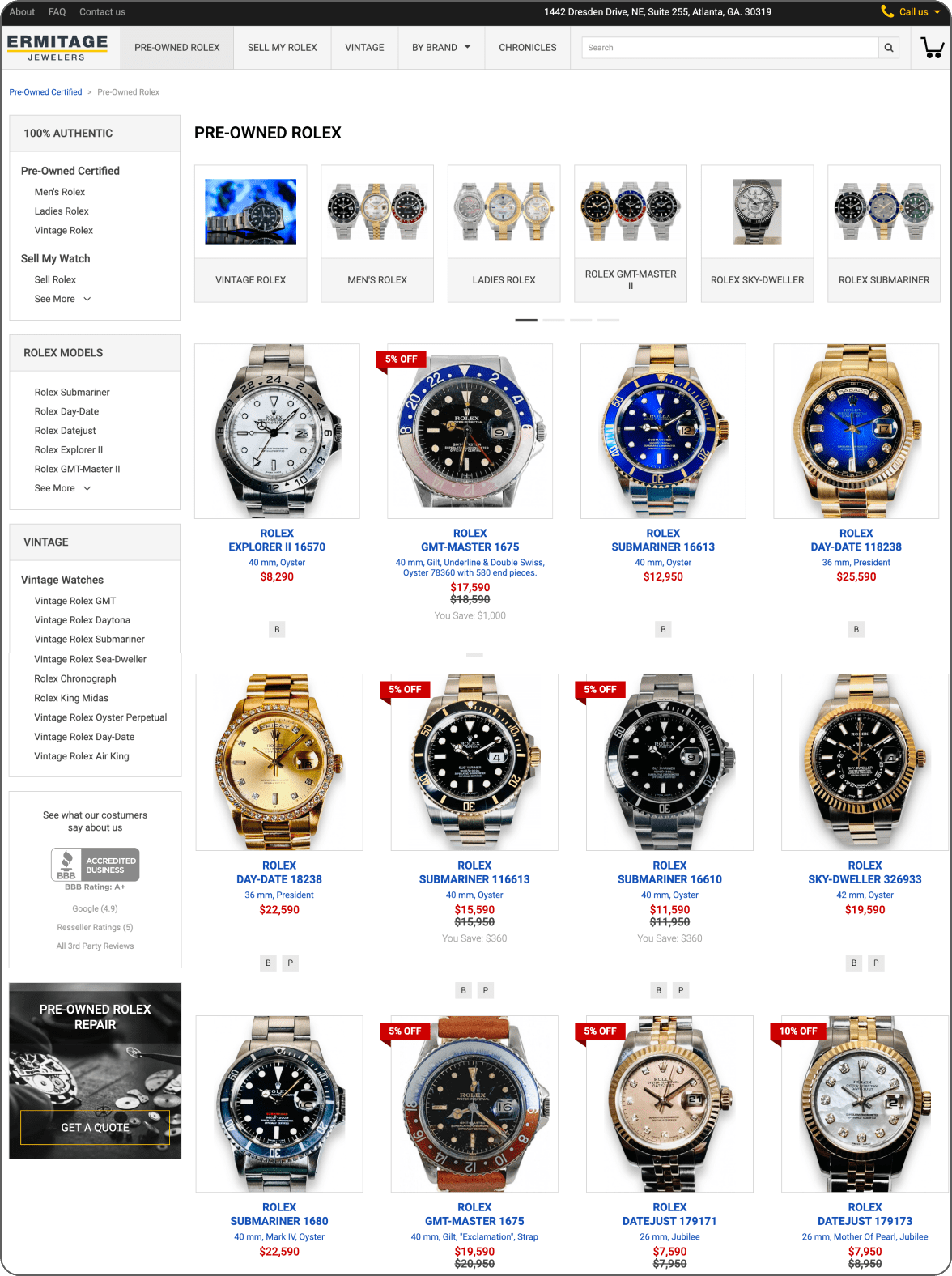This screenshot has height=1276, width=952.
Task: Expand the By Brand dropdown menu
Action: (441, 48)
